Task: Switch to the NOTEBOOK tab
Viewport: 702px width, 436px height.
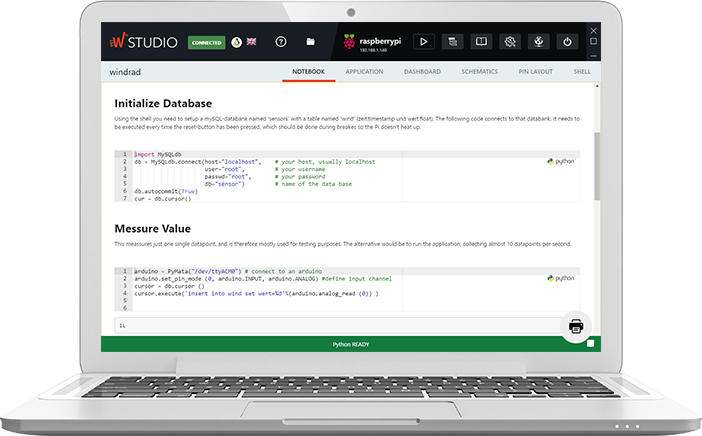Action: click(x=308, y=72)
